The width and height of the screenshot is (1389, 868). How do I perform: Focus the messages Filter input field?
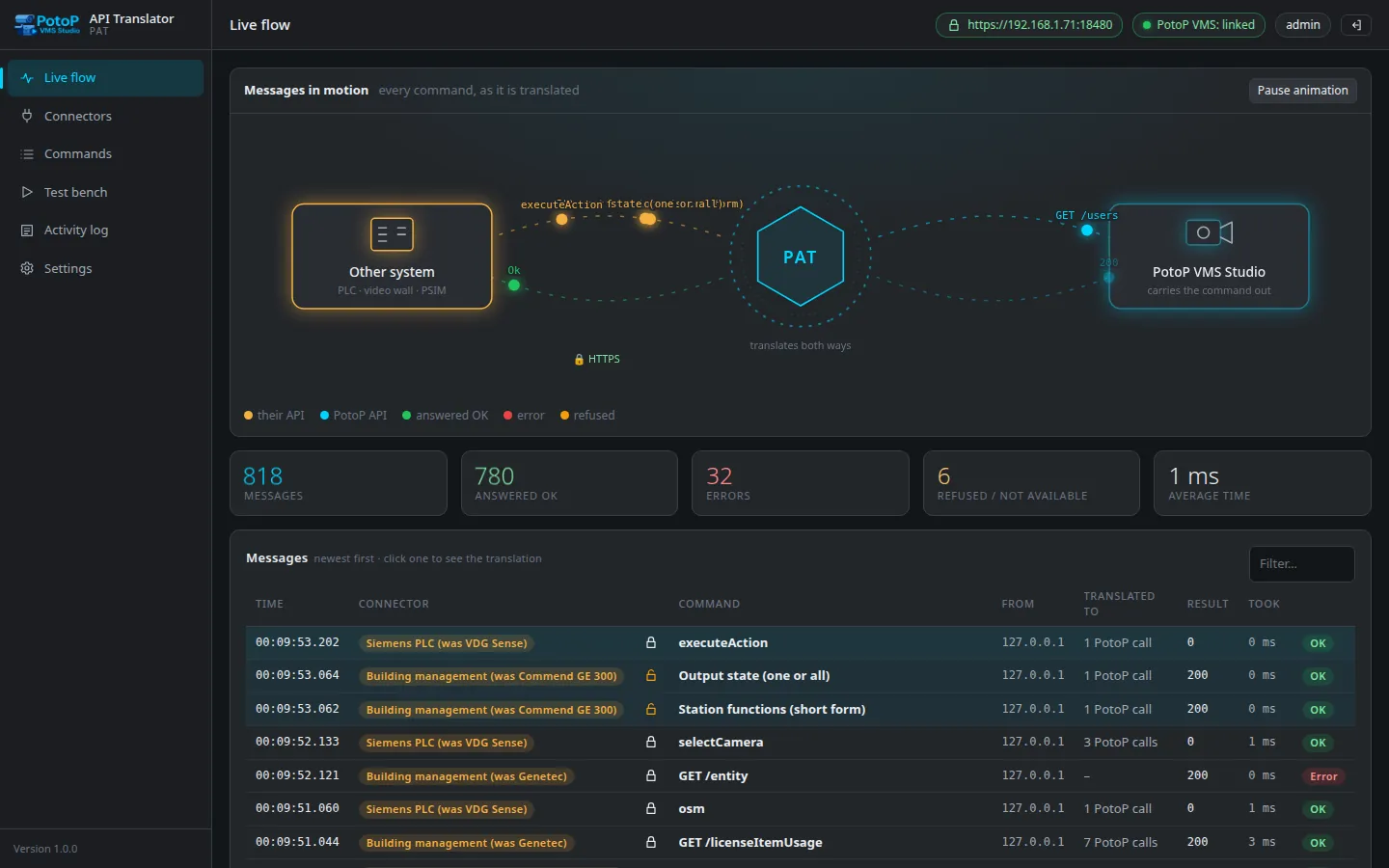1302,564
